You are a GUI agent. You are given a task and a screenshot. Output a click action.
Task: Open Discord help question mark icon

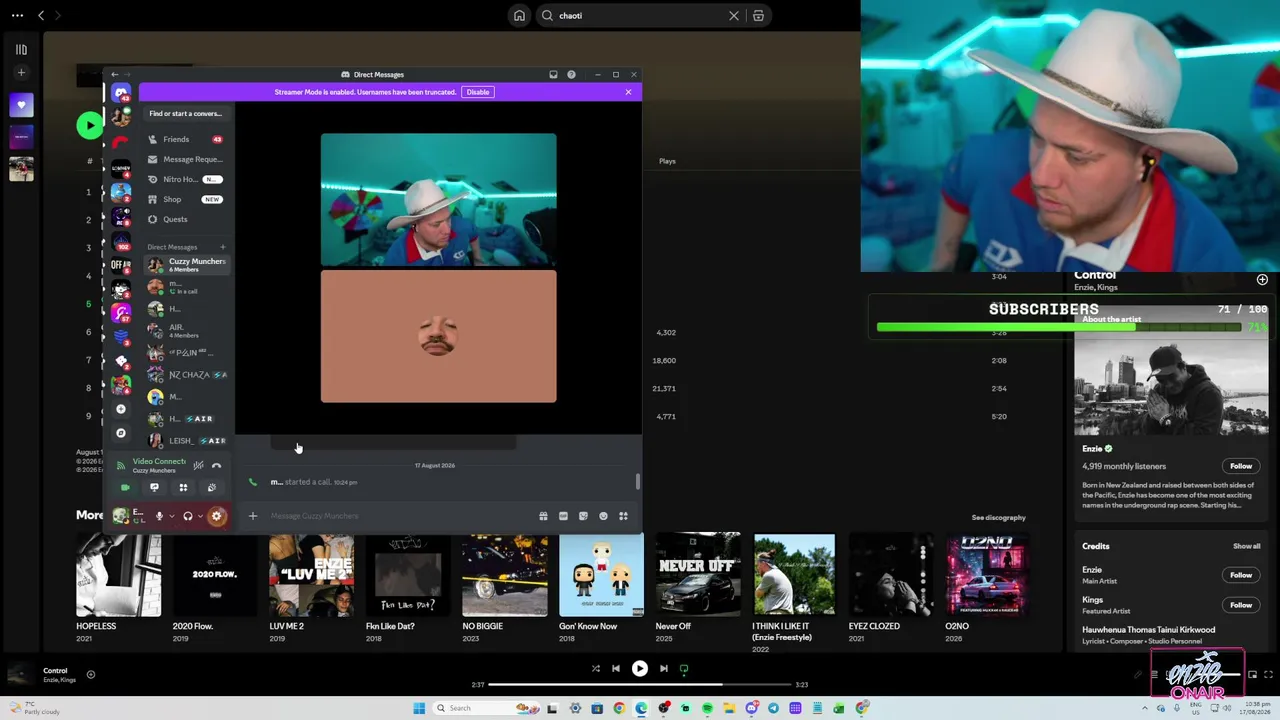[x=571, y=74]
